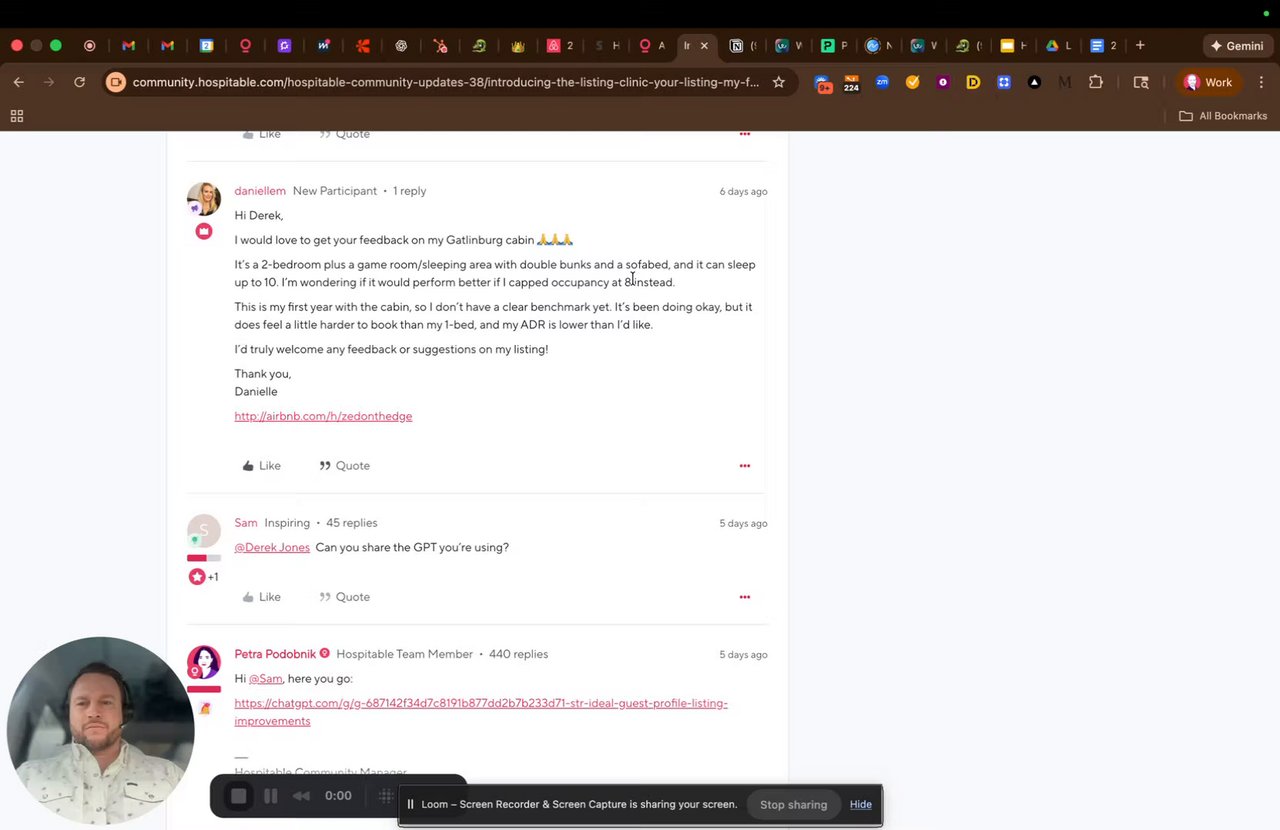Like daniellem's post
This screenshot has height=830, width=1280.
261,466
